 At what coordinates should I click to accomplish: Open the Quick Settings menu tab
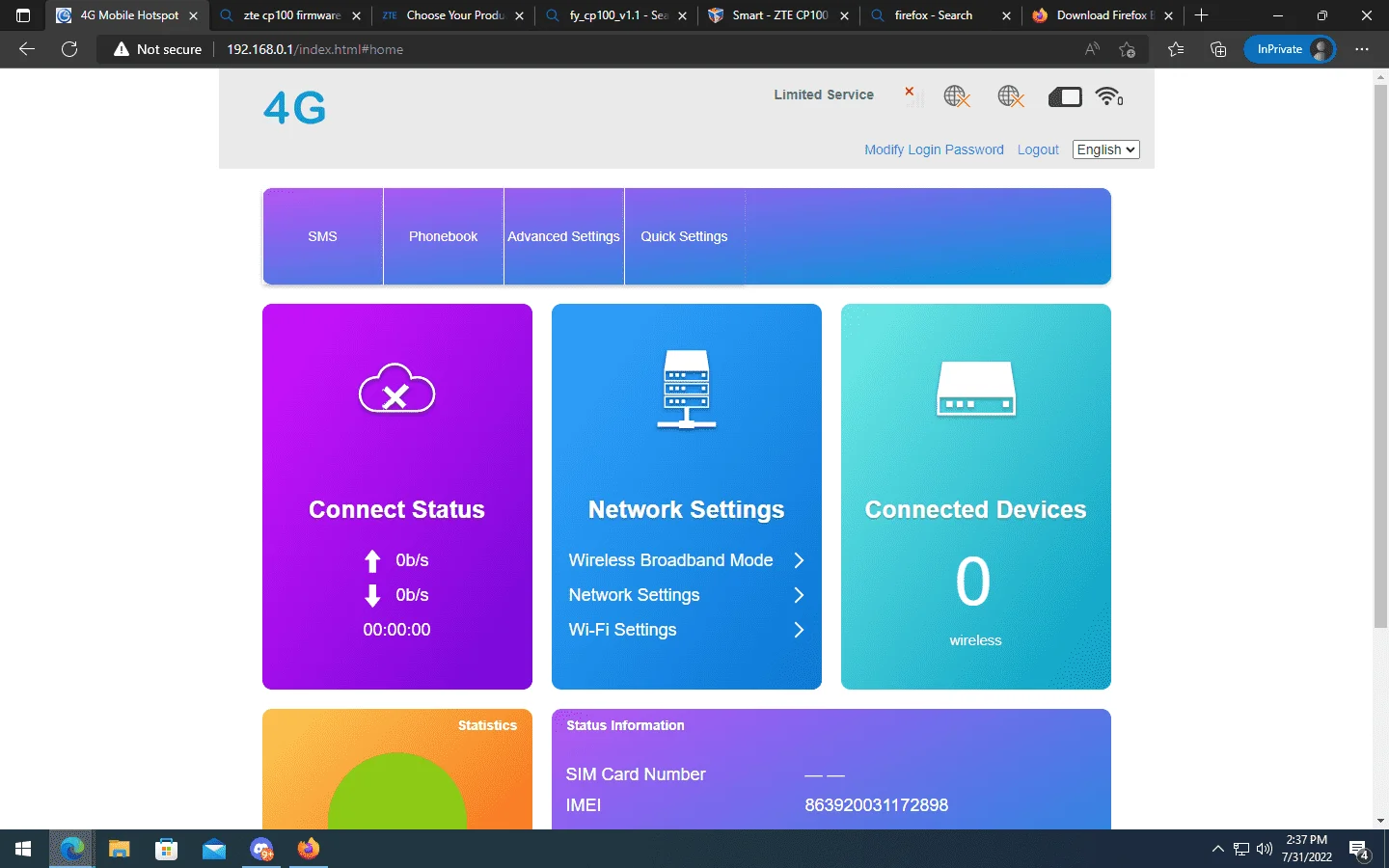pyautogui.click(x=684, y=236)
